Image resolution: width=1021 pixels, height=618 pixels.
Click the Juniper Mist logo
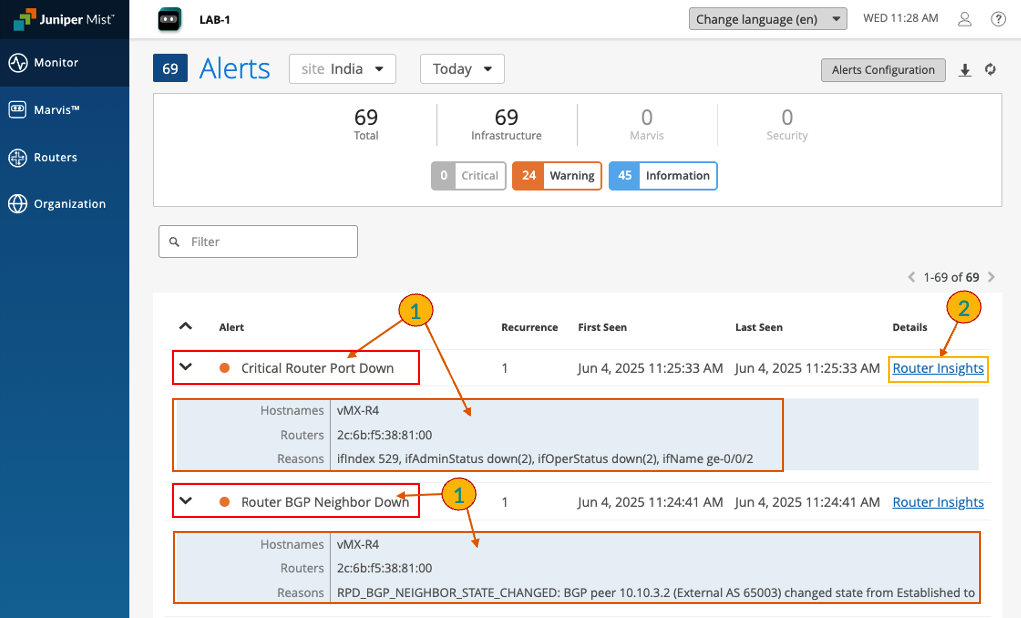tap(64, 19)
